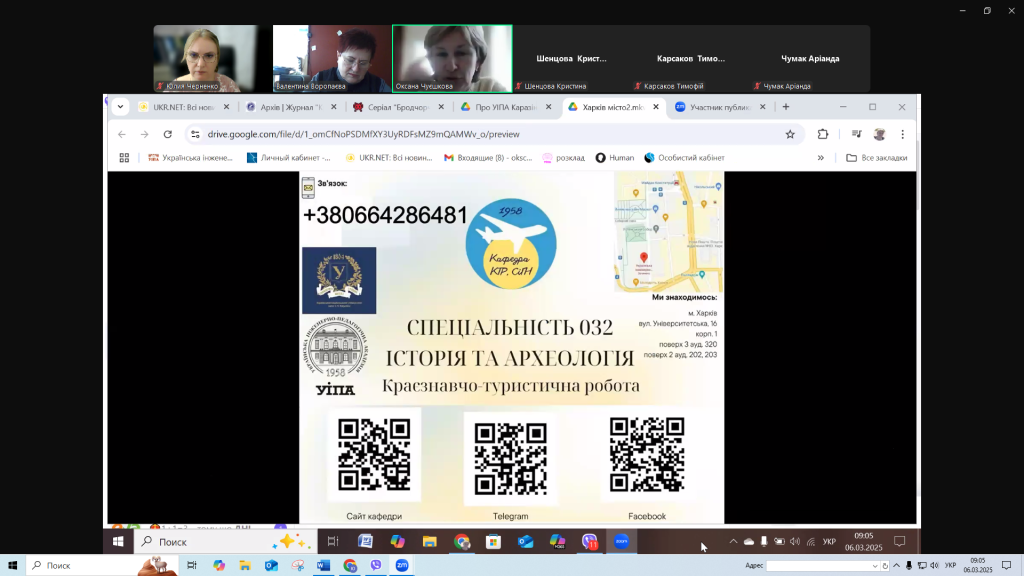Reload the Google Drive preview page

(168, 134)
